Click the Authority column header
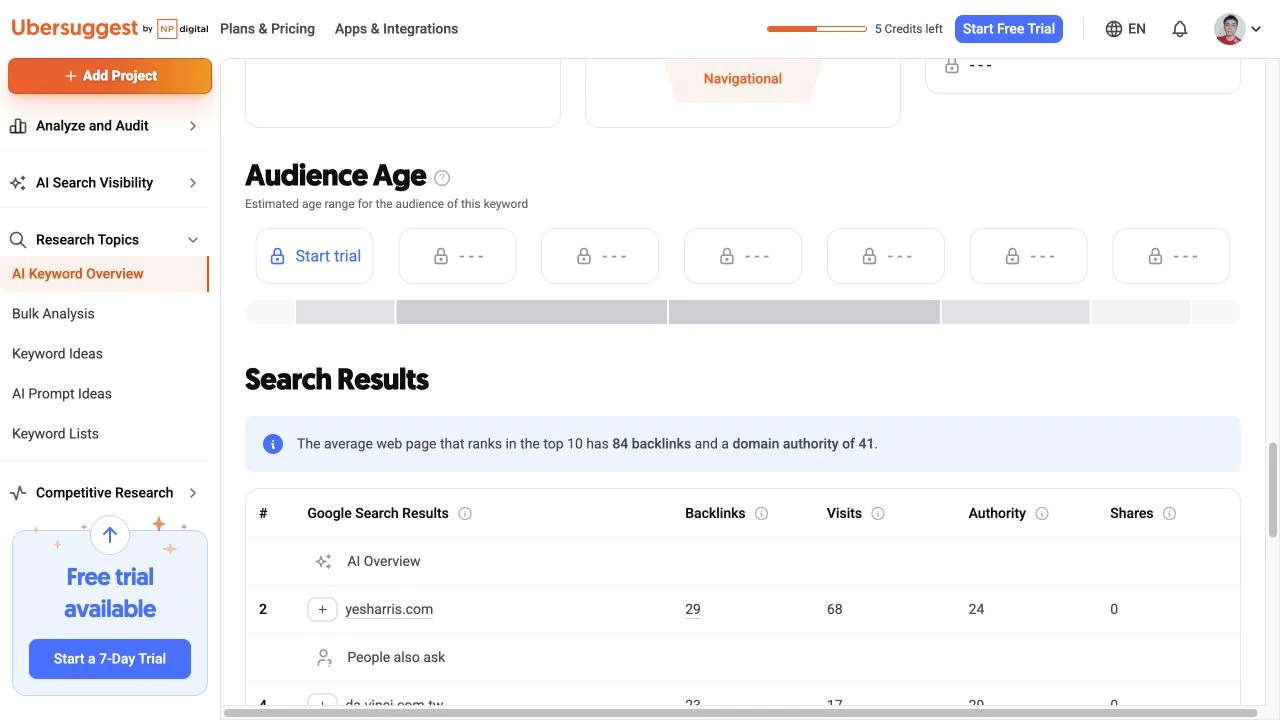 997,513
